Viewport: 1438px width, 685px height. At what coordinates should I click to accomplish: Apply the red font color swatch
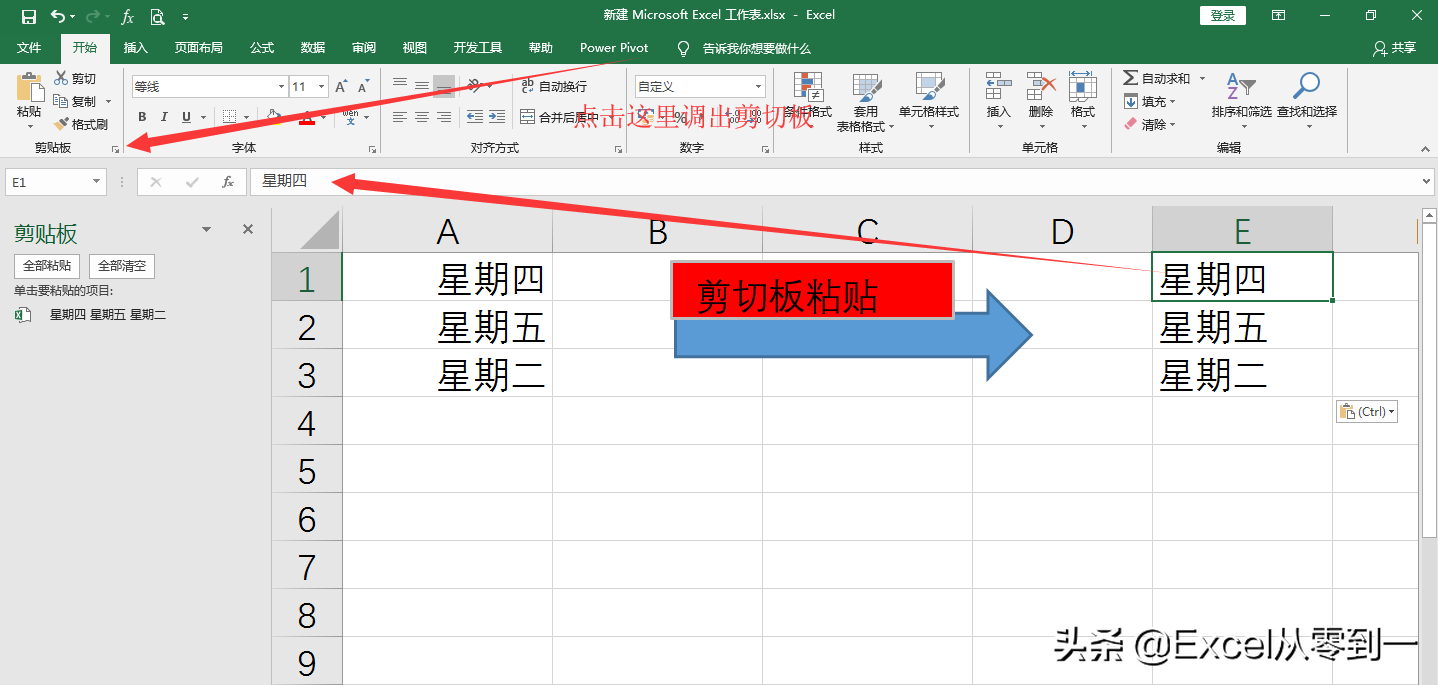308,117
